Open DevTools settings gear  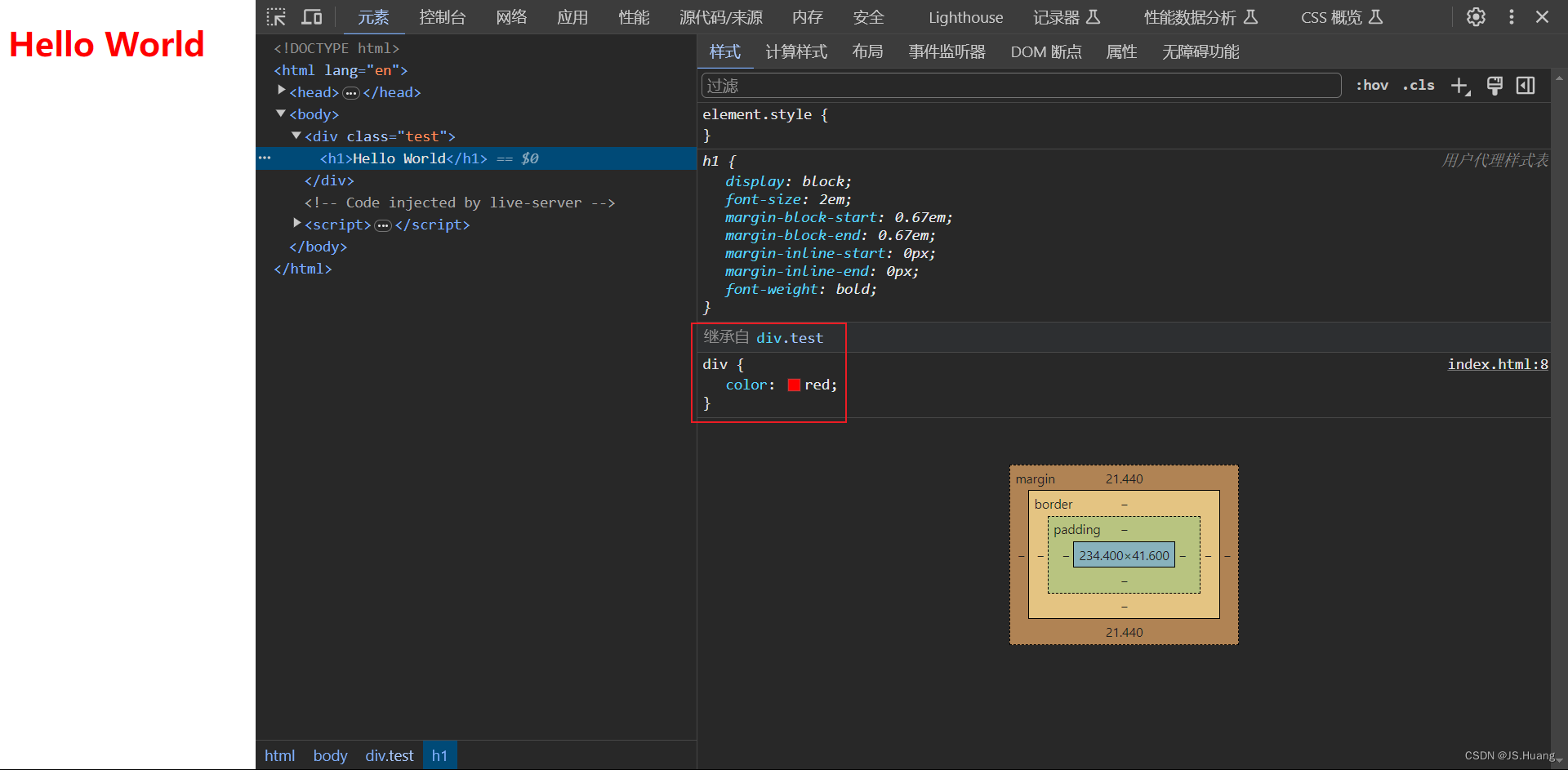[x=1476, y=17]
